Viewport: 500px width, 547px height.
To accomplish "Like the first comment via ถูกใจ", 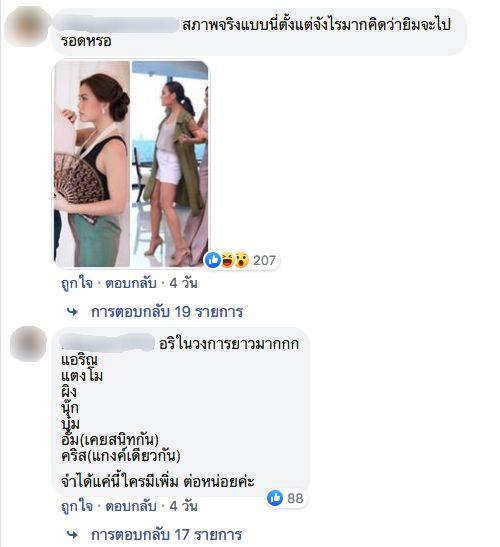I will [77, 283].
